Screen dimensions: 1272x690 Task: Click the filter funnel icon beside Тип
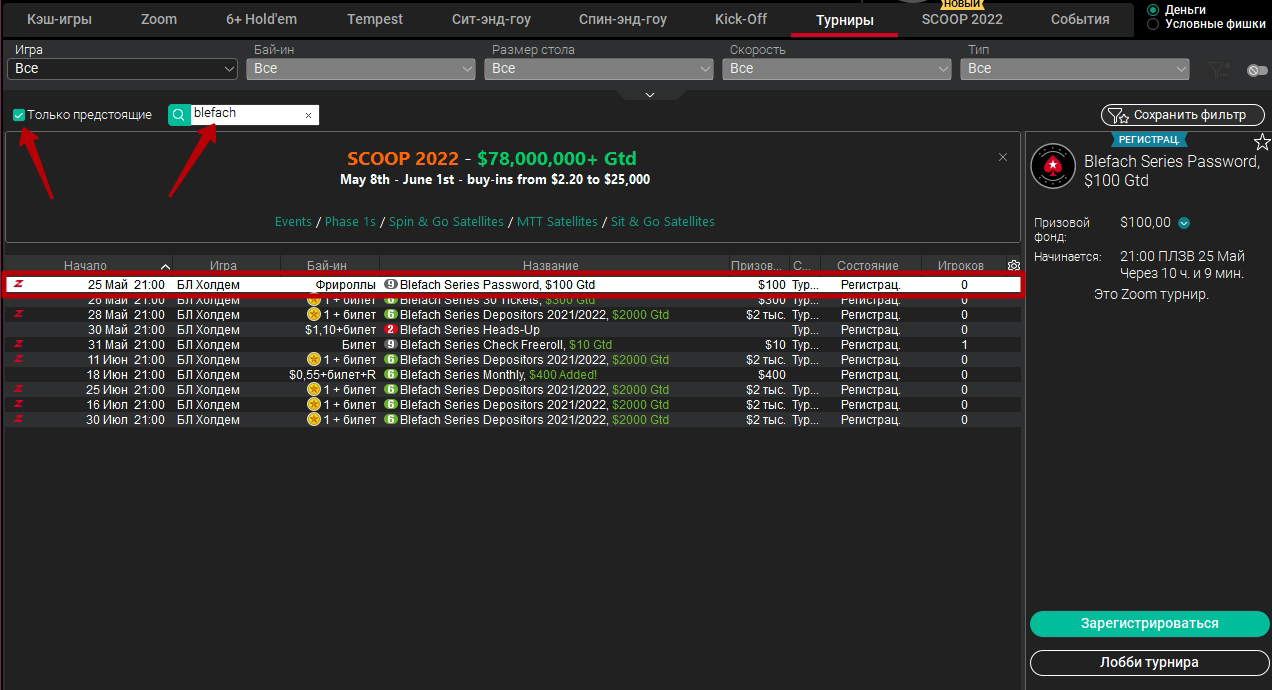click(x=1217, y=69)
